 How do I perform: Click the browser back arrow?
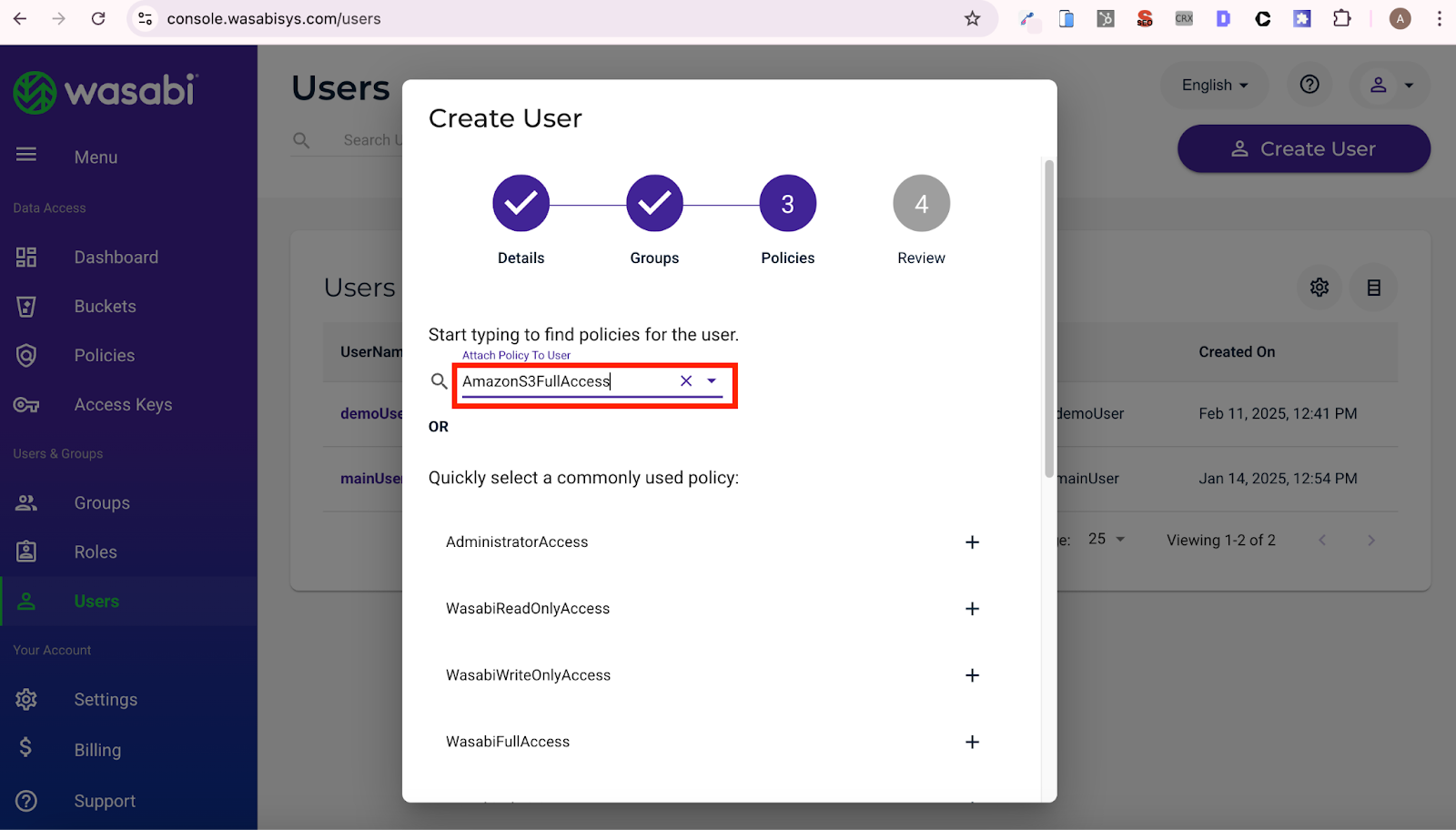[x=20, y=18]
